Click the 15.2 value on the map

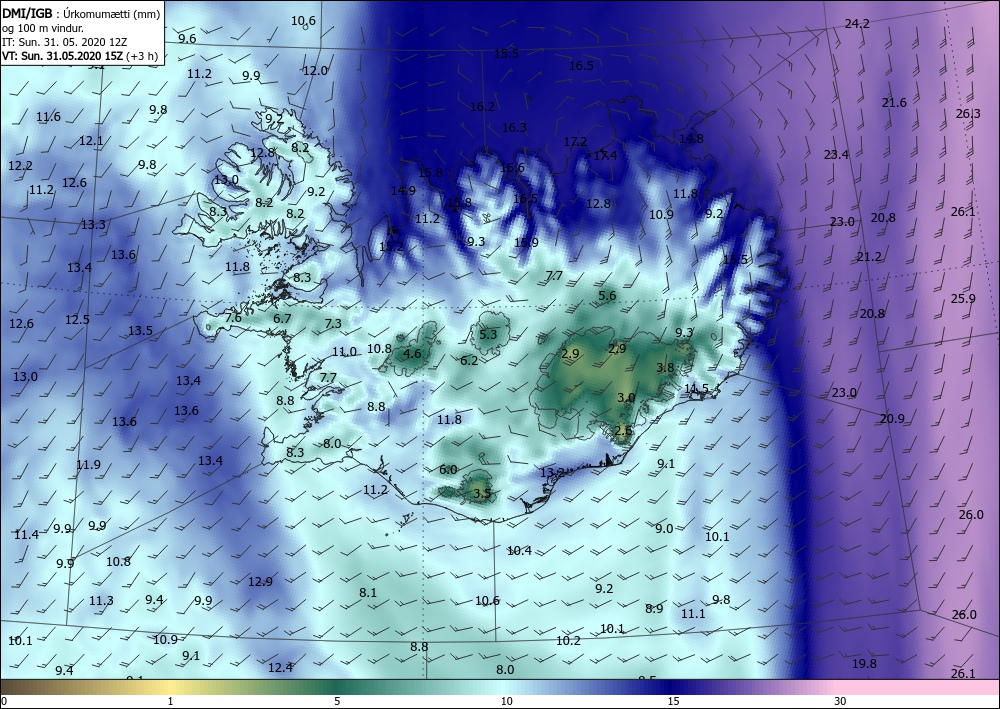[x=391, y=246]
